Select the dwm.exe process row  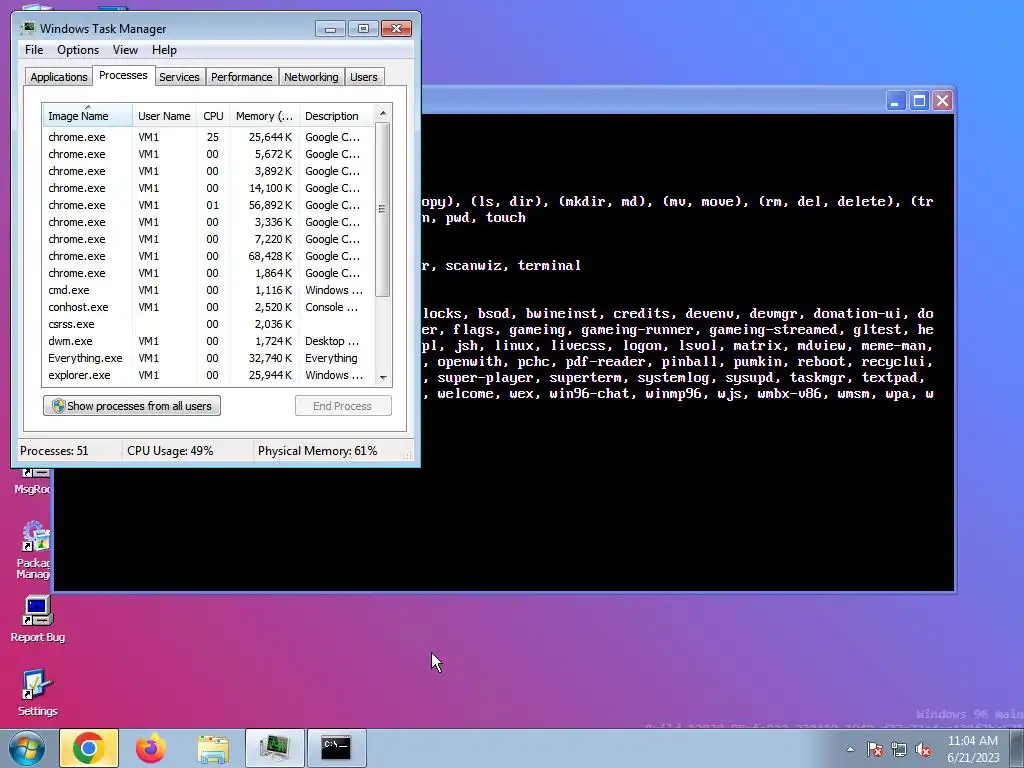[208, 341]
